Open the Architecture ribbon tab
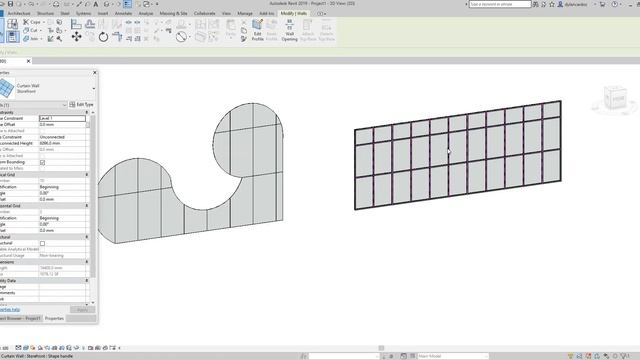 pyautogui.click(x=19, y=13)
